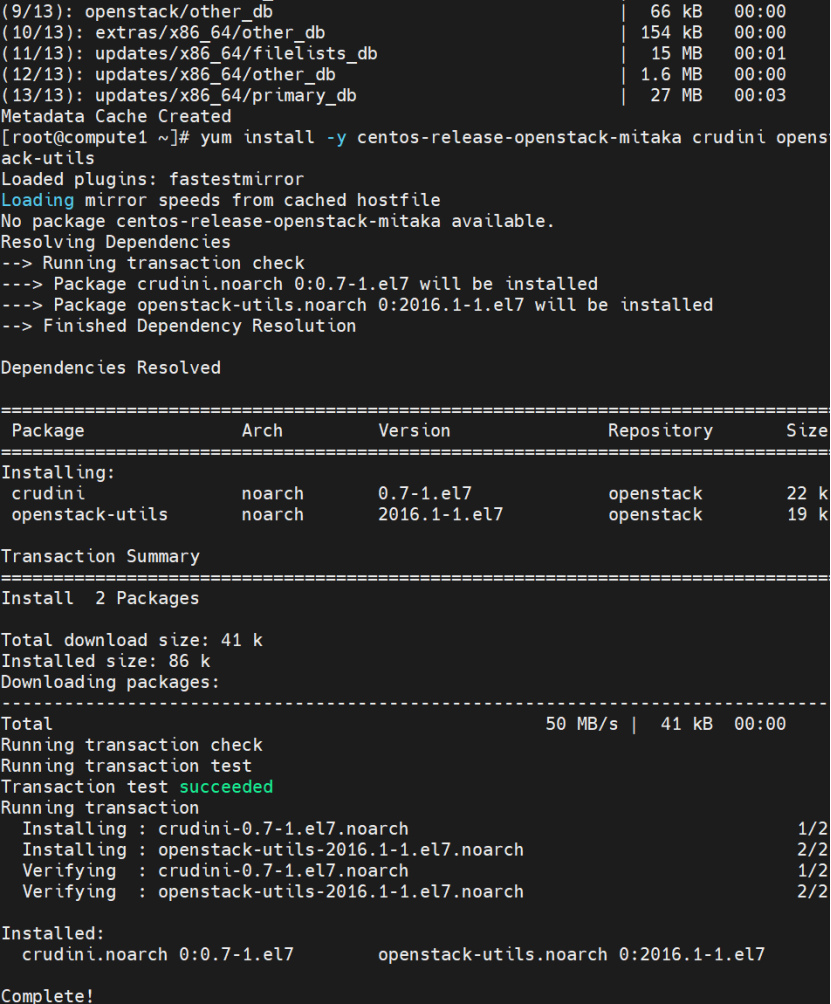Click the 'Version' column header
Viewport: 831px width, 1004px height.
414,431
